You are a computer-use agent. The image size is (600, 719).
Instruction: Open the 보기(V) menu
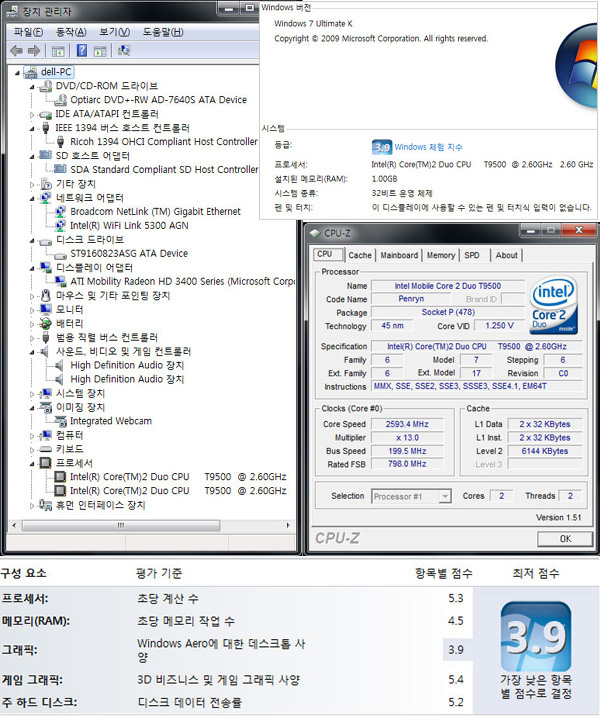(x=115, y=32)
